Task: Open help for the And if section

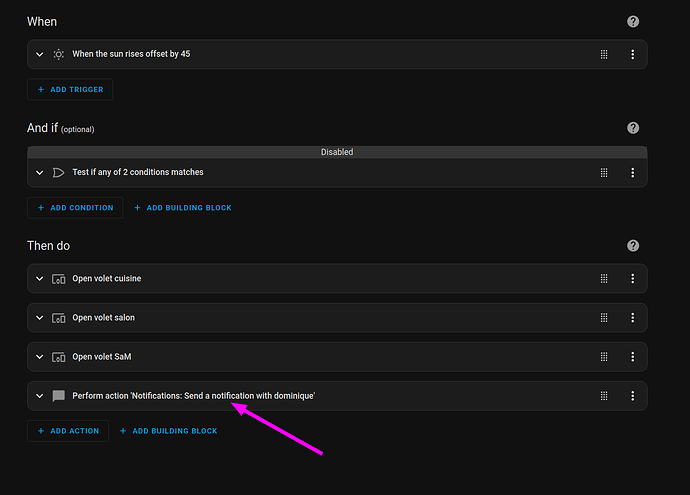Action: click(633, 128)
